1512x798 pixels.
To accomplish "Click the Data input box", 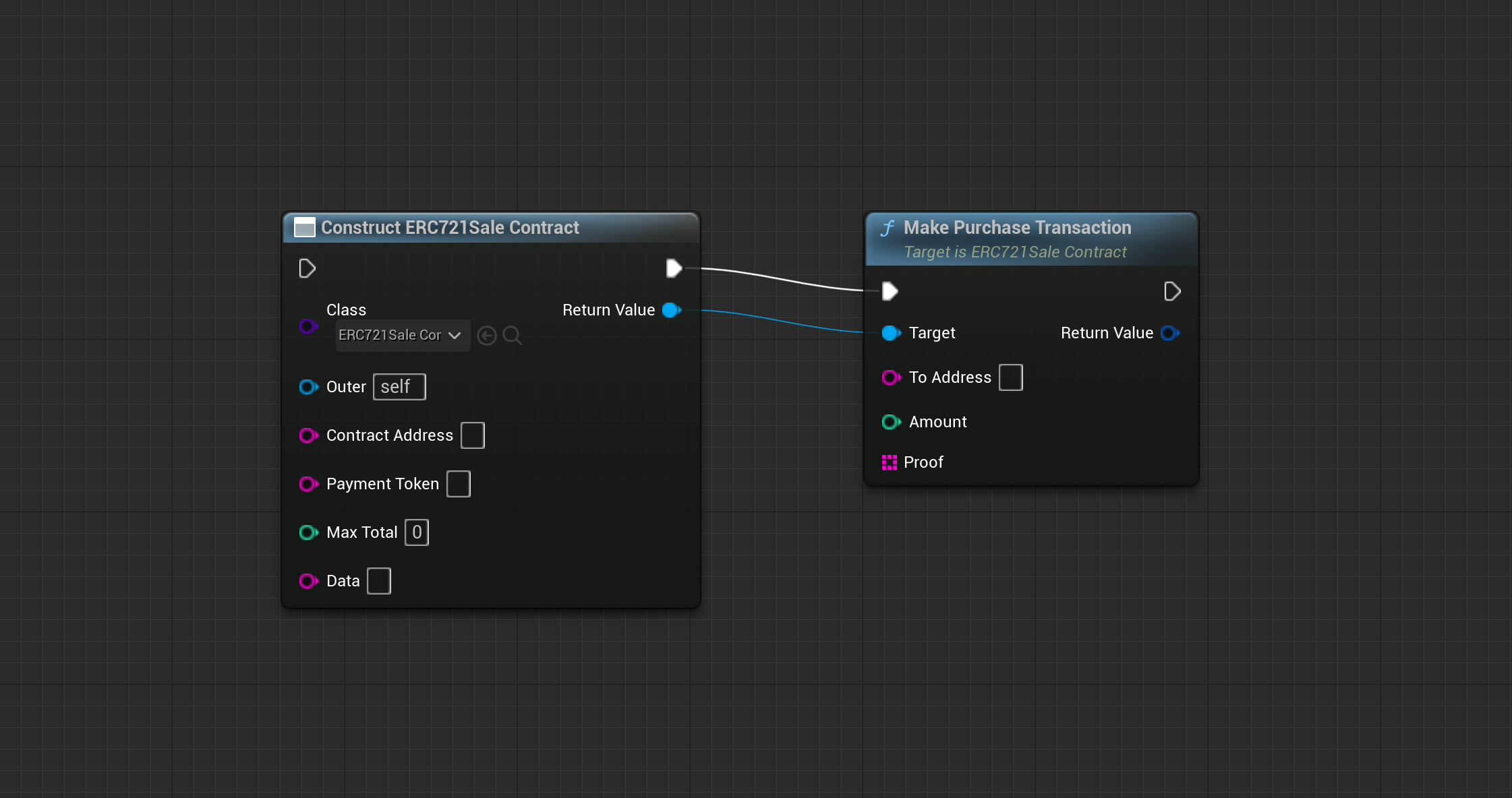I will pyautogui.click(x=378, y=581).
